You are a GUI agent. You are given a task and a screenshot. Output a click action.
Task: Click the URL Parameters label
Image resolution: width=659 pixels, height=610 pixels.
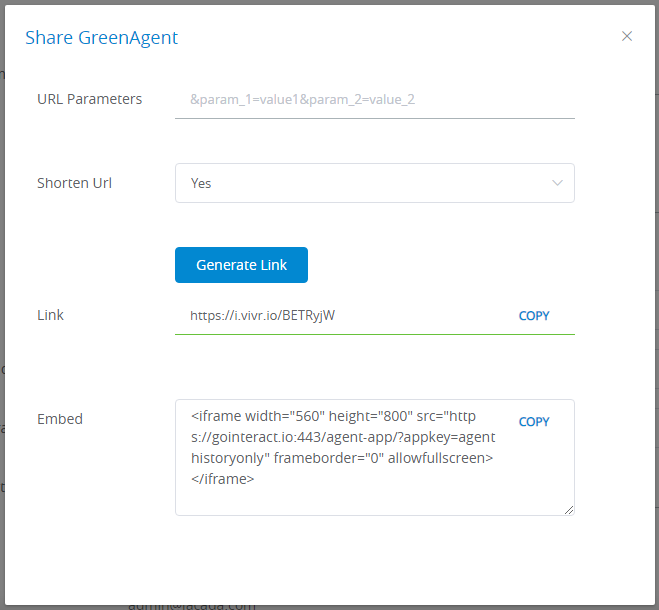[x=90, y=99]
